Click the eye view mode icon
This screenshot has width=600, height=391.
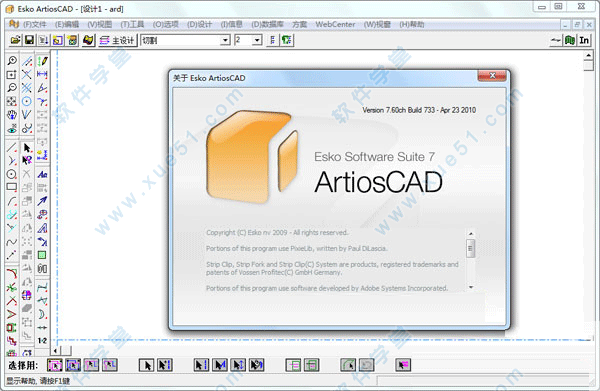[x=12, y=128]
